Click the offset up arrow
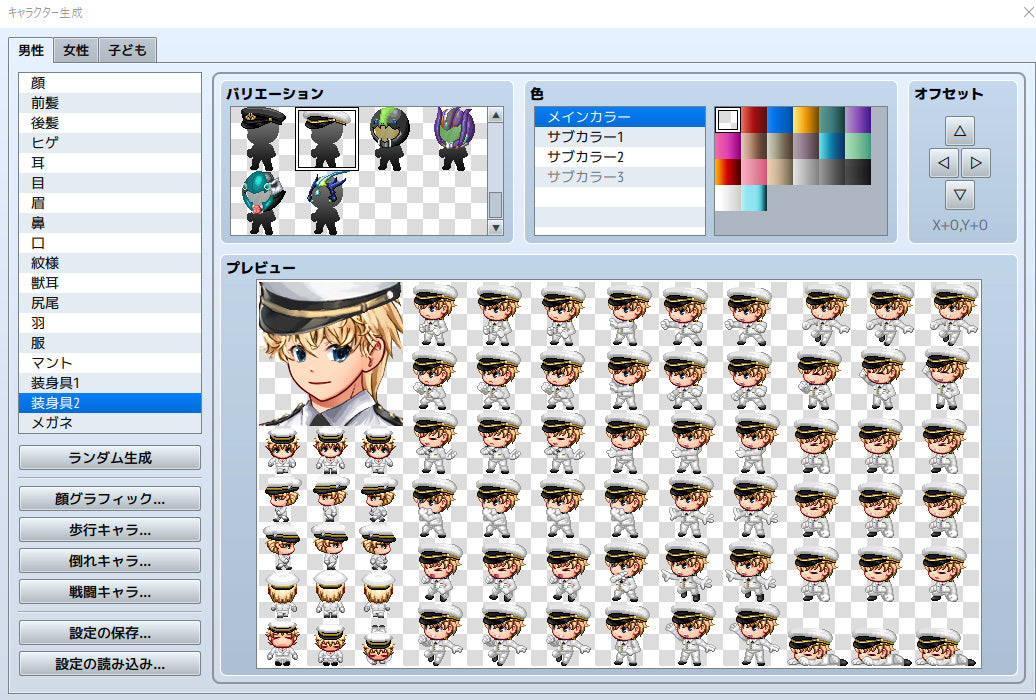Image resolution: width=1036 pixels, height=700 pixels. tap(960, 131)
